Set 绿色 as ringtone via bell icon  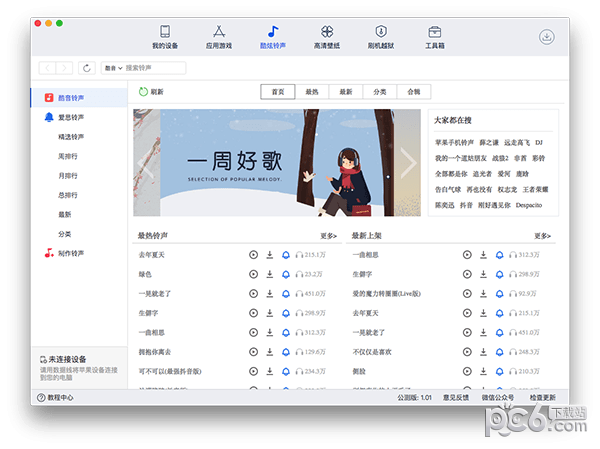point(286,274)
